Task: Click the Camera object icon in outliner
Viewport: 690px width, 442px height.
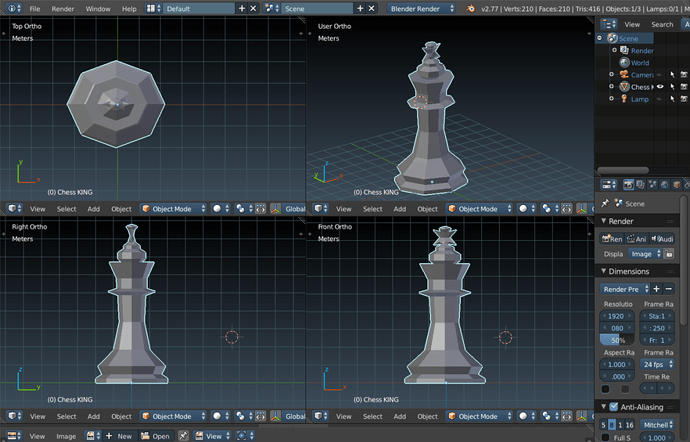Action: click(623, 75)
